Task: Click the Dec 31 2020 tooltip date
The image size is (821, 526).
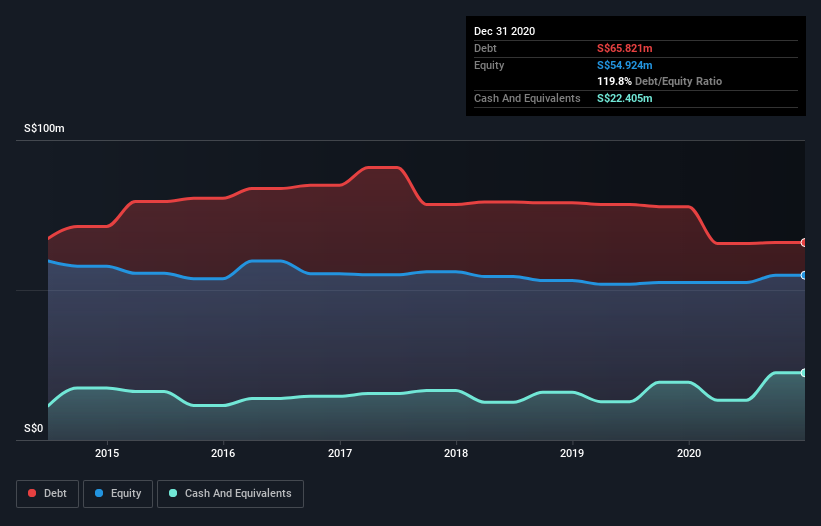Action: 504,31
